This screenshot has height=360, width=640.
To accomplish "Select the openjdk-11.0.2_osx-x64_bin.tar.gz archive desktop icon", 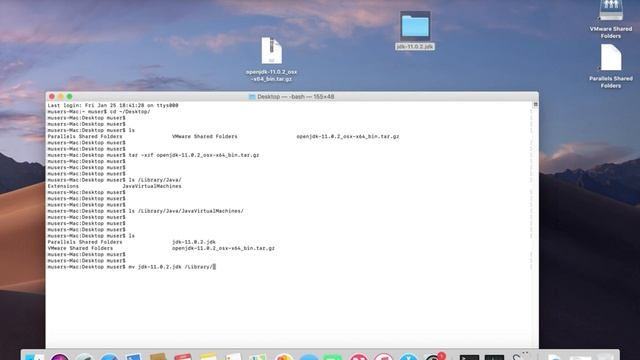I will click(271, 51).
